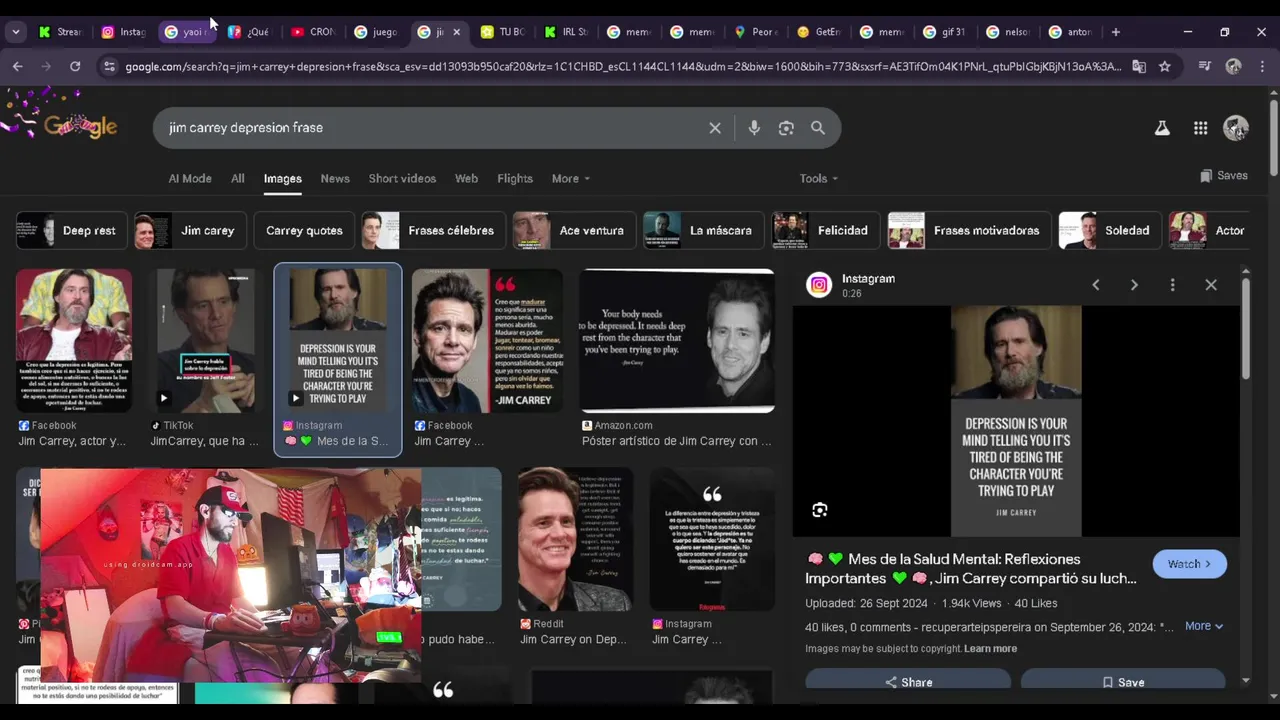This screenshot has width=1280, height=720.
Task: Open the Tools dropdown
Action: click(819, 178)
